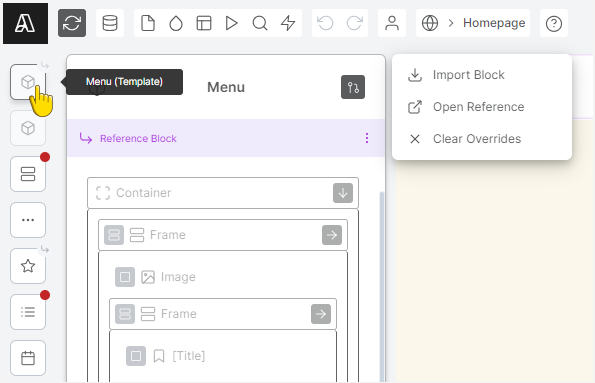
Task: Click the Homepage breadcrumb label
Action: tap(494, 23)
